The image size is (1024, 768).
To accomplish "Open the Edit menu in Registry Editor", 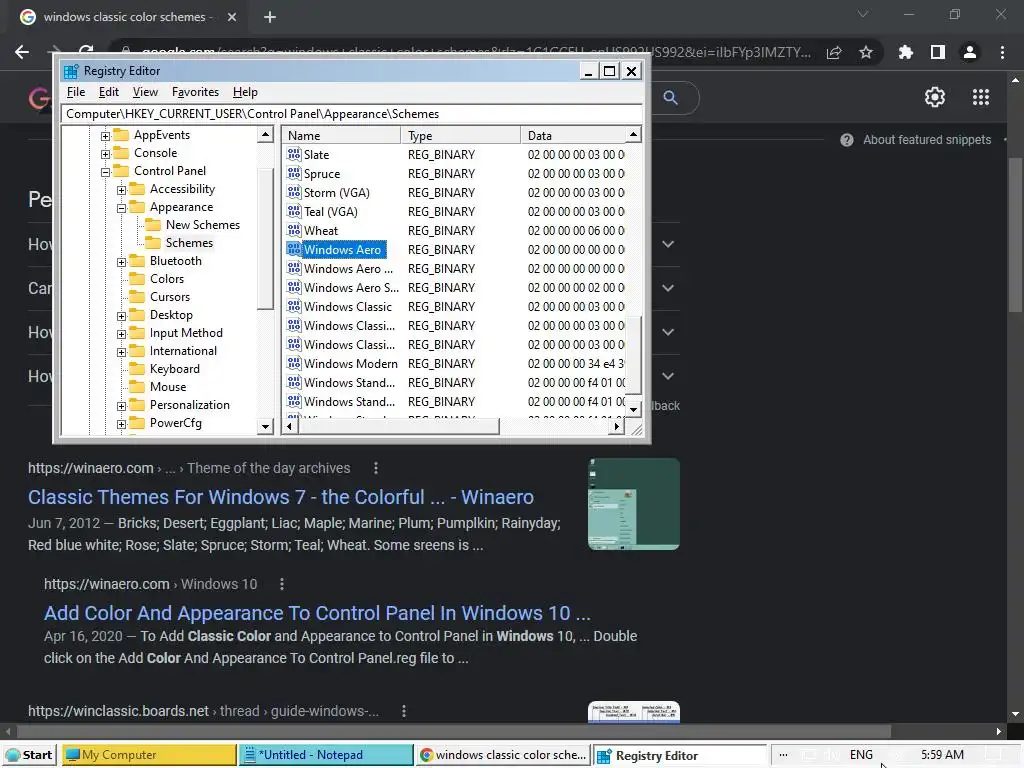I will (x=108, y=92).
